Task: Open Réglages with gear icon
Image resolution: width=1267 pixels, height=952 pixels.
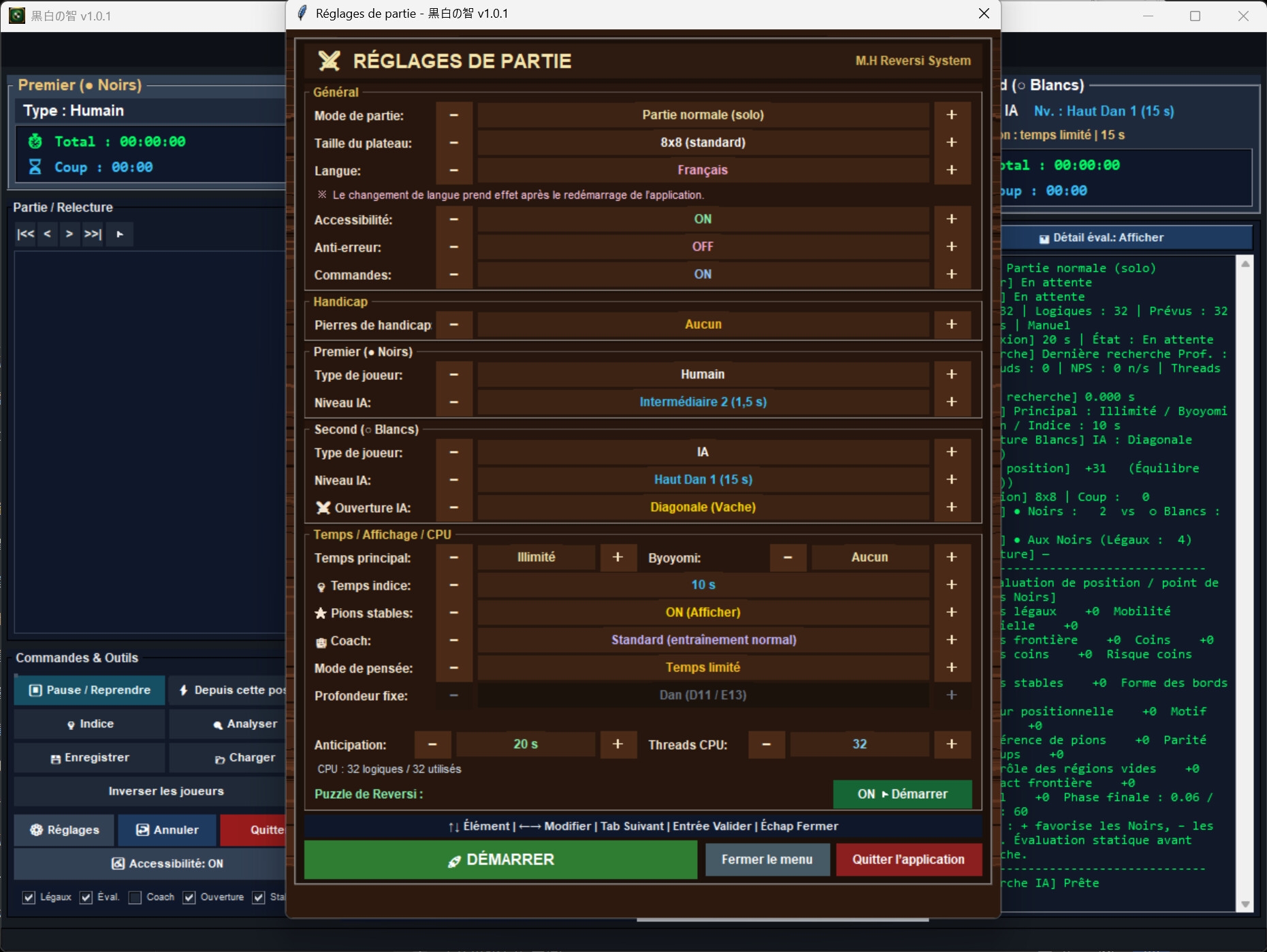Action: click(x=65, y=830)
